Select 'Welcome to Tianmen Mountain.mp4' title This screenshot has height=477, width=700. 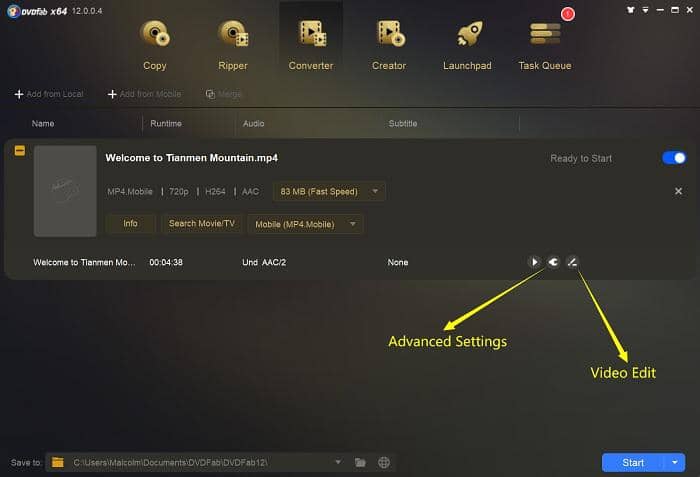[x=192, y=158]
